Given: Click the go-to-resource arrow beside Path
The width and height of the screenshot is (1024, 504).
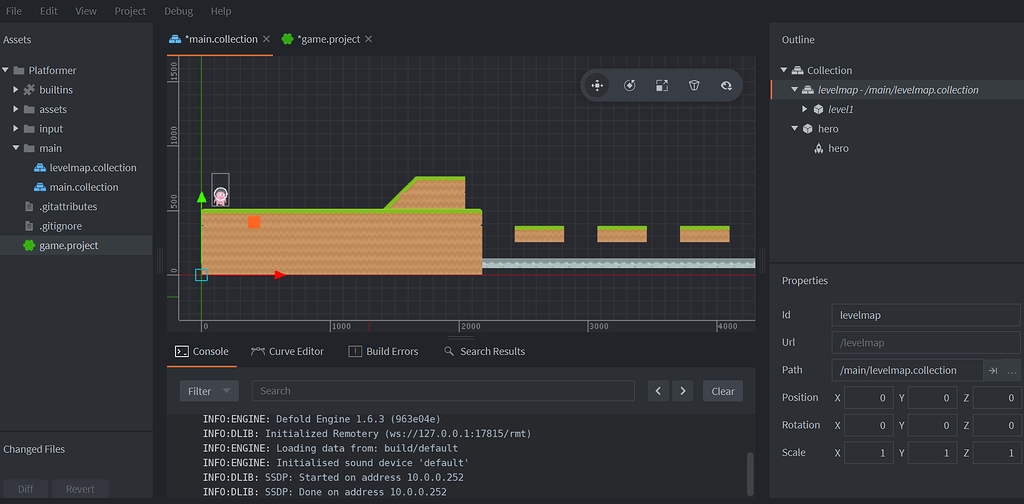Looking at the screenshot, I should [993, 370].
